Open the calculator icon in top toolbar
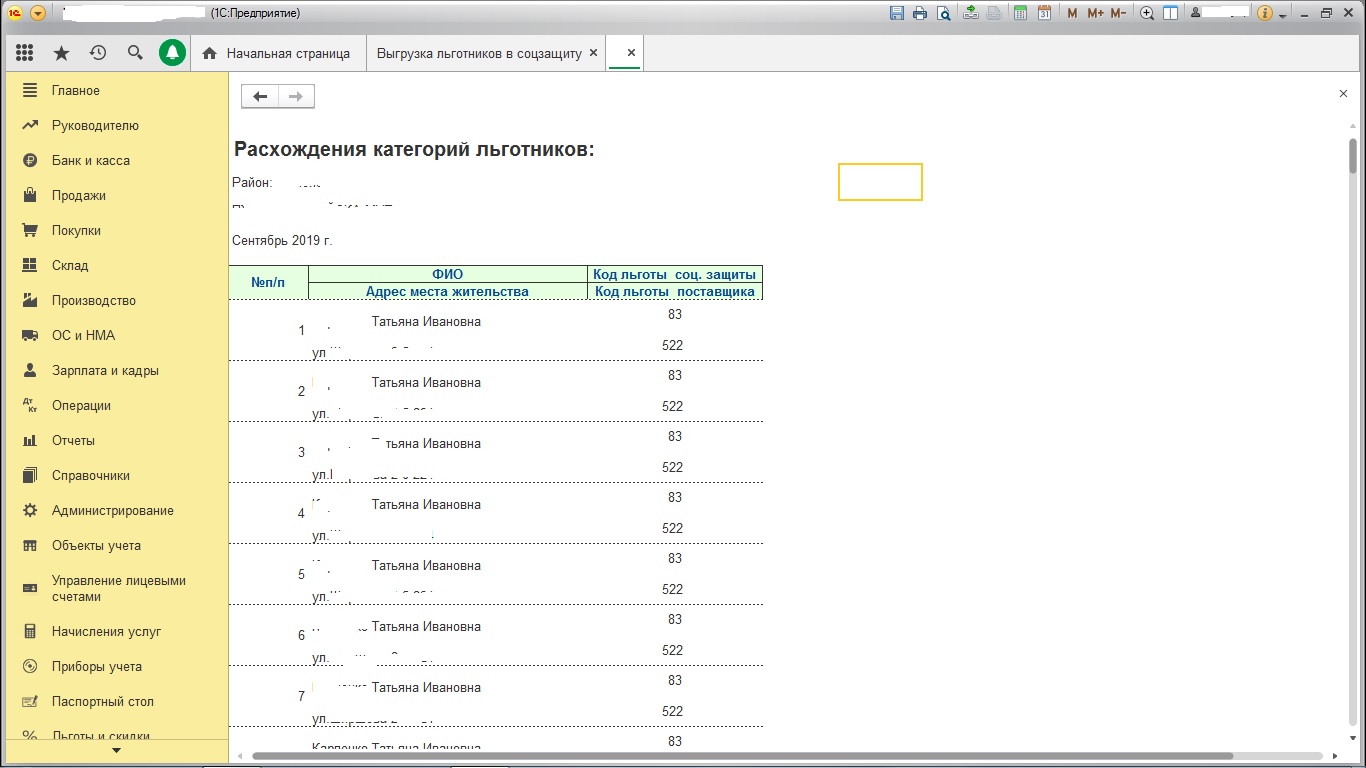The image size is (1366, 768). pyautogui.click(x=1020, y=13)
